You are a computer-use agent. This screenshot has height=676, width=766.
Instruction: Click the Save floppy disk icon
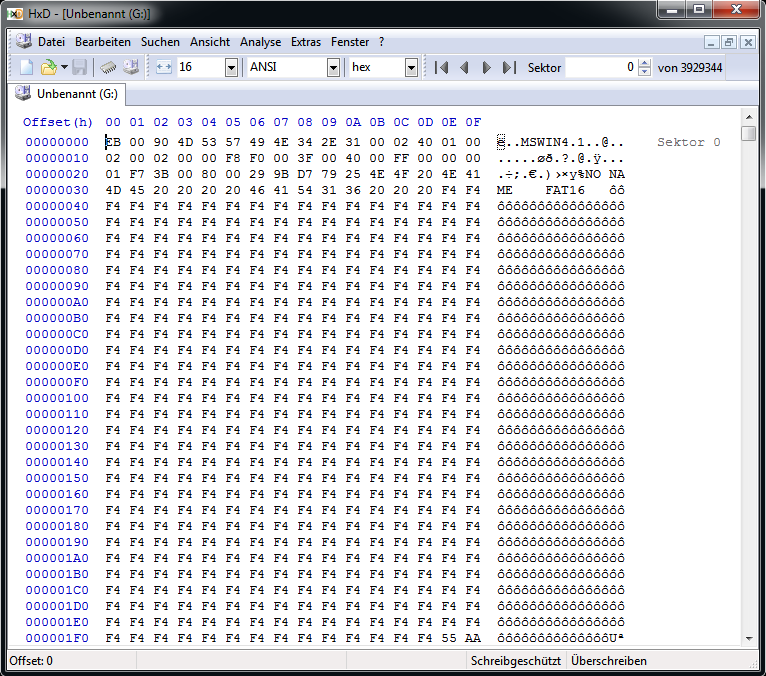(x=80, y=67)
